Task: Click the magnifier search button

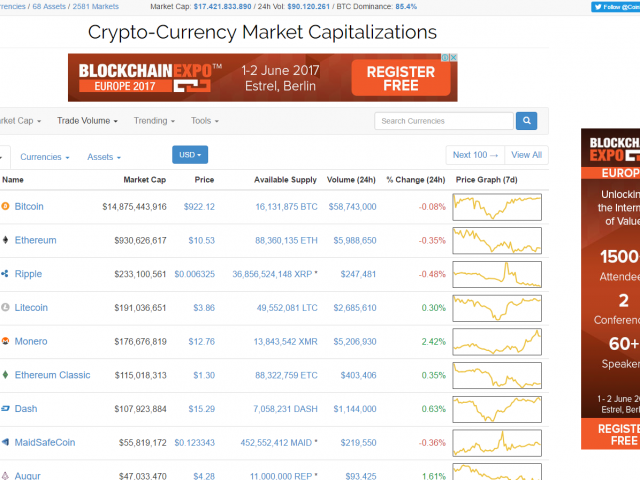Action: point(527,121)
